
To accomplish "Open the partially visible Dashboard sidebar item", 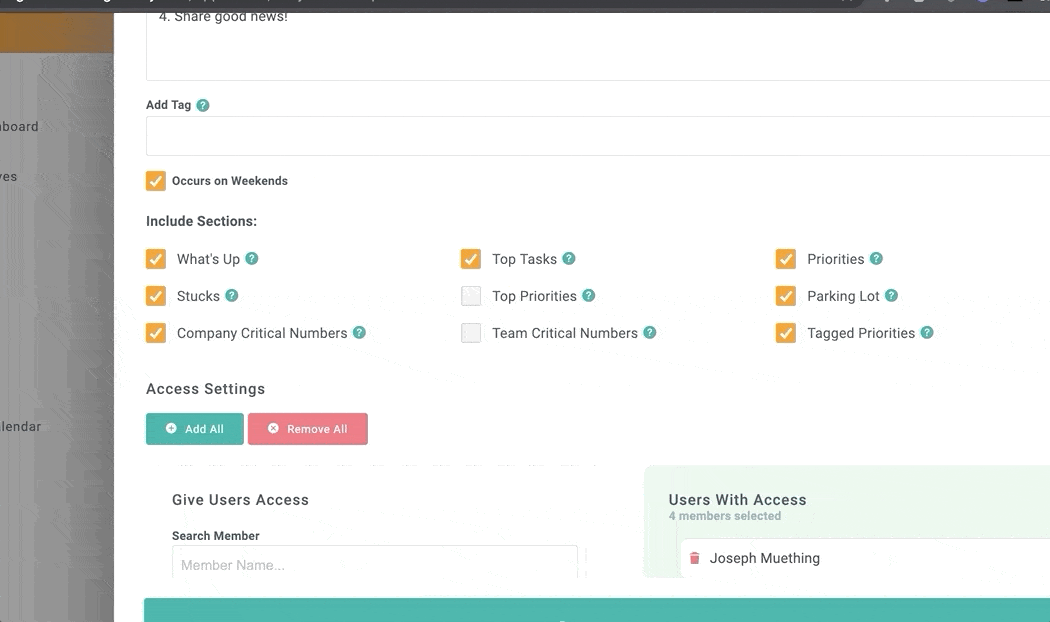I will pyautogui.click(x=19, y=127).
